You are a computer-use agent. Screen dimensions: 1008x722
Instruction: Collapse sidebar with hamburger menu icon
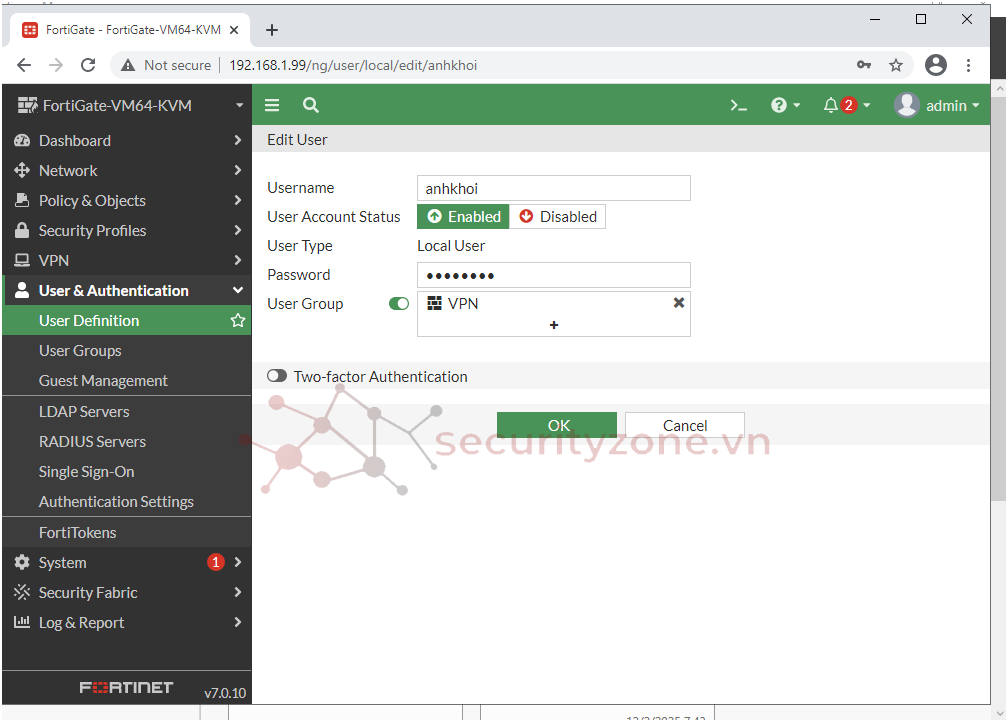(272, 105)
